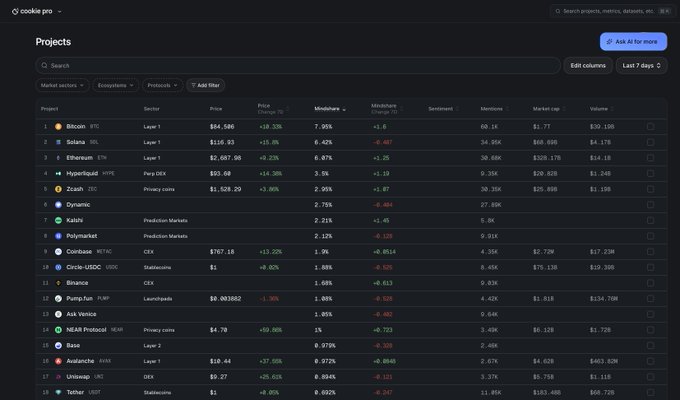Image resolution: width=680 pixels, height=400 pixels.
Task: Sort by Price Change 7D column
Action: click(273, 109)
